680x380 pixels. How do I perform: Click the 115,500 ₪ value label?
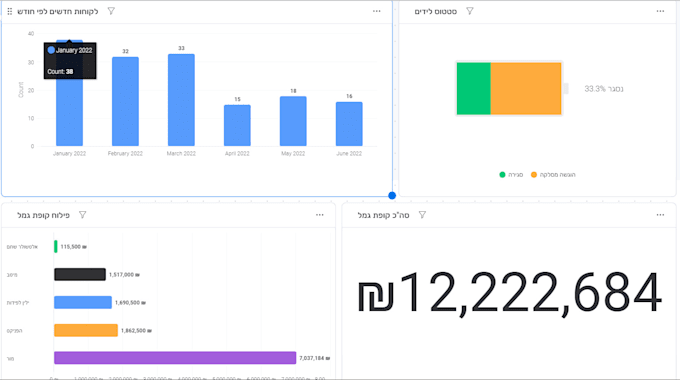[74, 247]
